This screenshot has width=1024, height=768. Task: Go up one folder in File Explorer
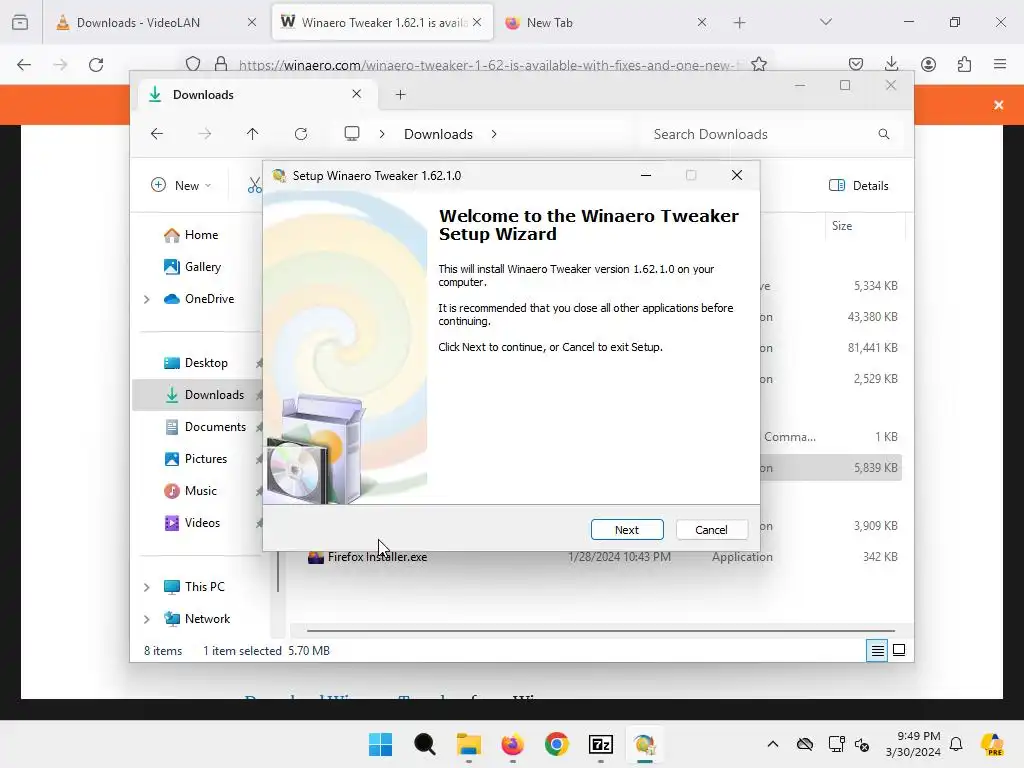coord(253,134)
